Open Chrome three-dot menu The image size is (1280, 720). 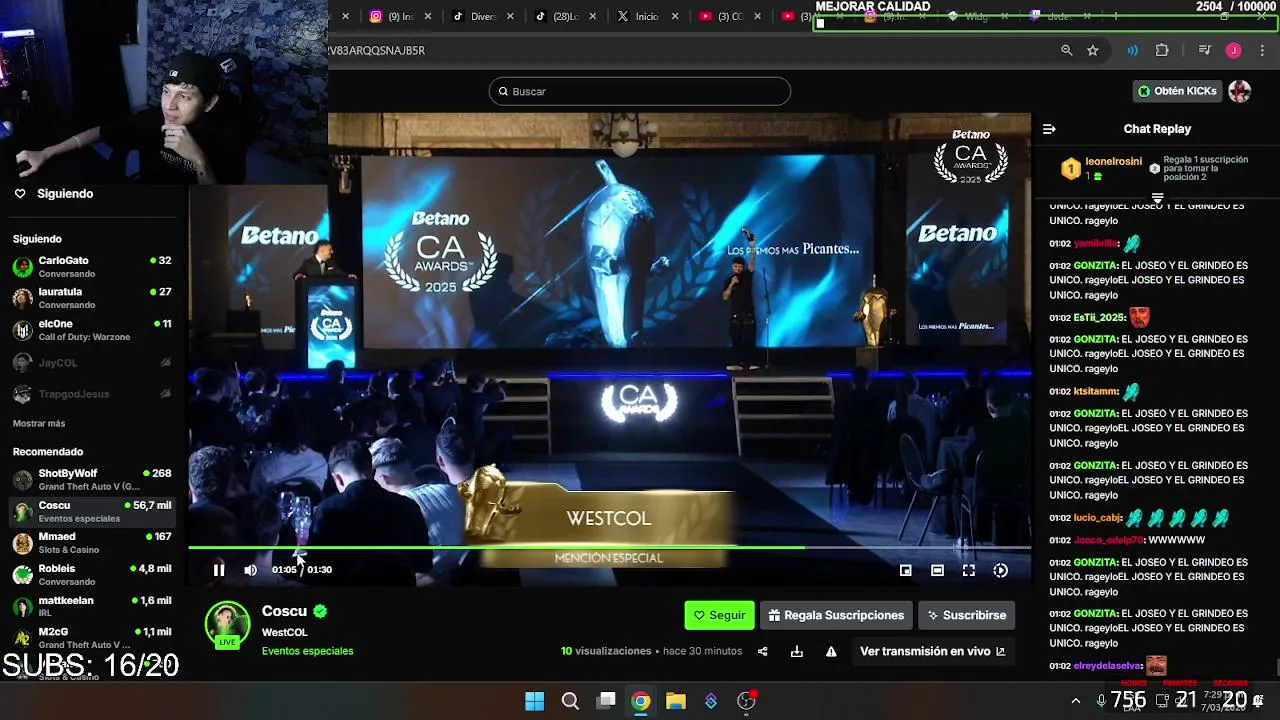[1260, 50]
